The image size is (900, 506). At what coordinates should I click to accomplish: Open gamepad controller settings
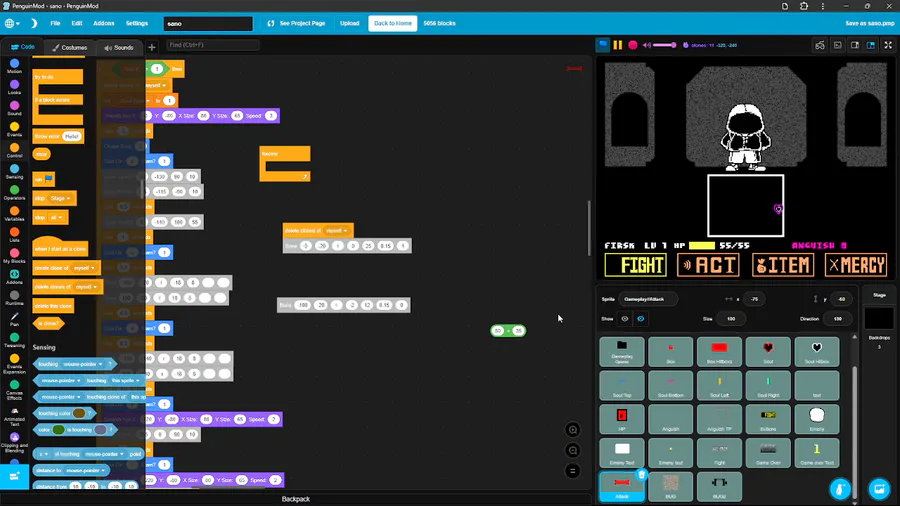[820, 45]
